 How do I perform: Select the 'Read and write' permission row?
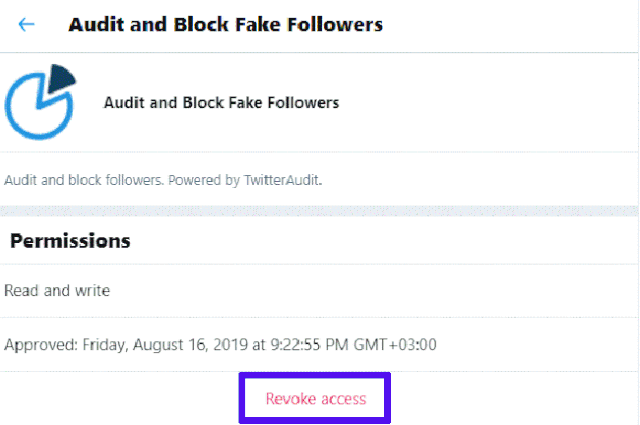[x=319, y=291]
